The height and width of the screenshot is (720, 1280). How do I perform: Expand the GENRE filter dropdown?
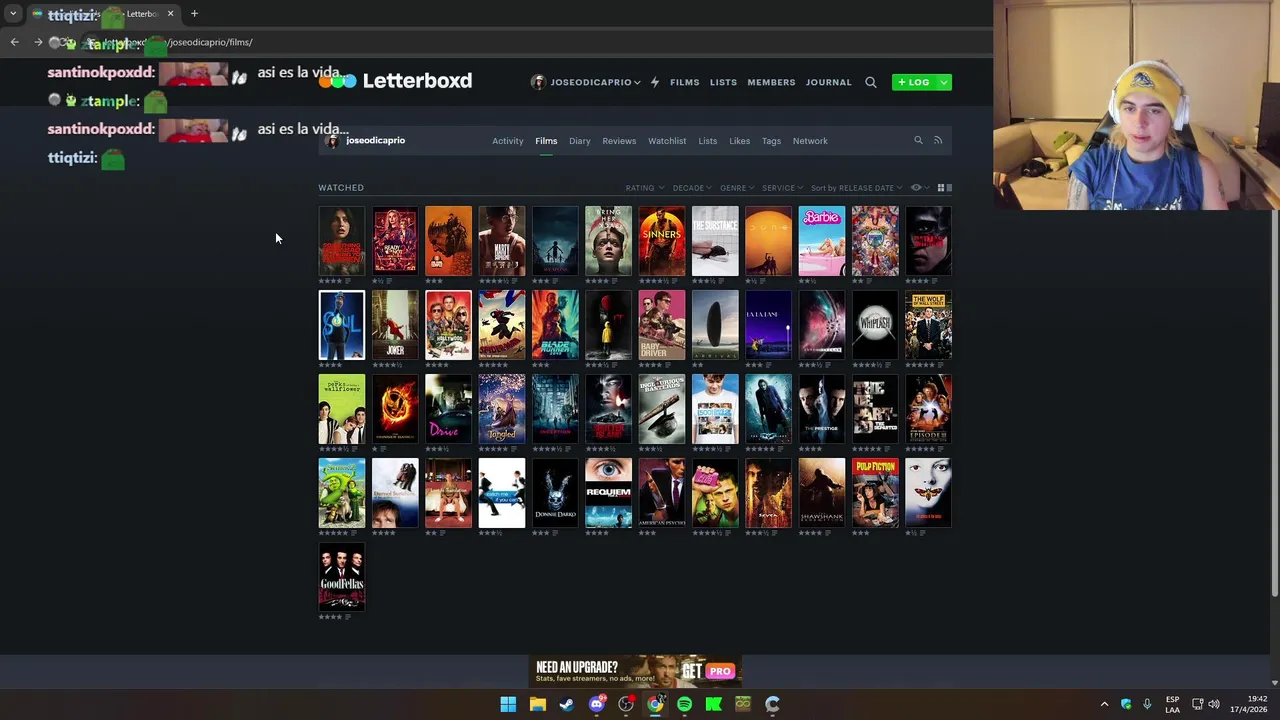pos(736,188)
